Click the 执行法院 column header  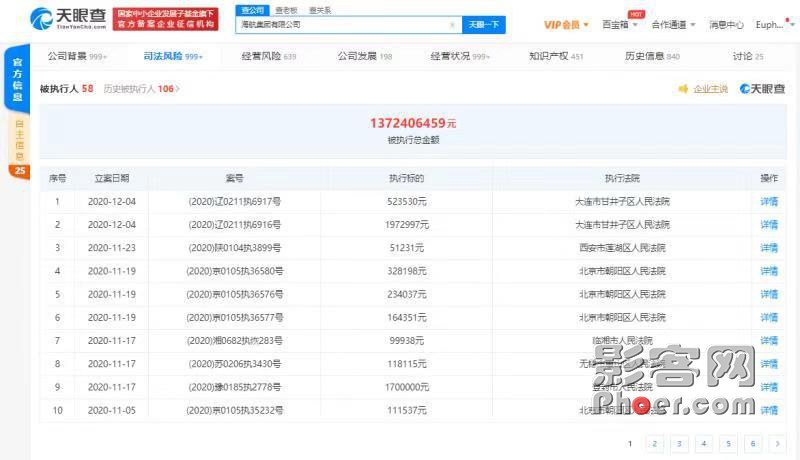point(622,178)
